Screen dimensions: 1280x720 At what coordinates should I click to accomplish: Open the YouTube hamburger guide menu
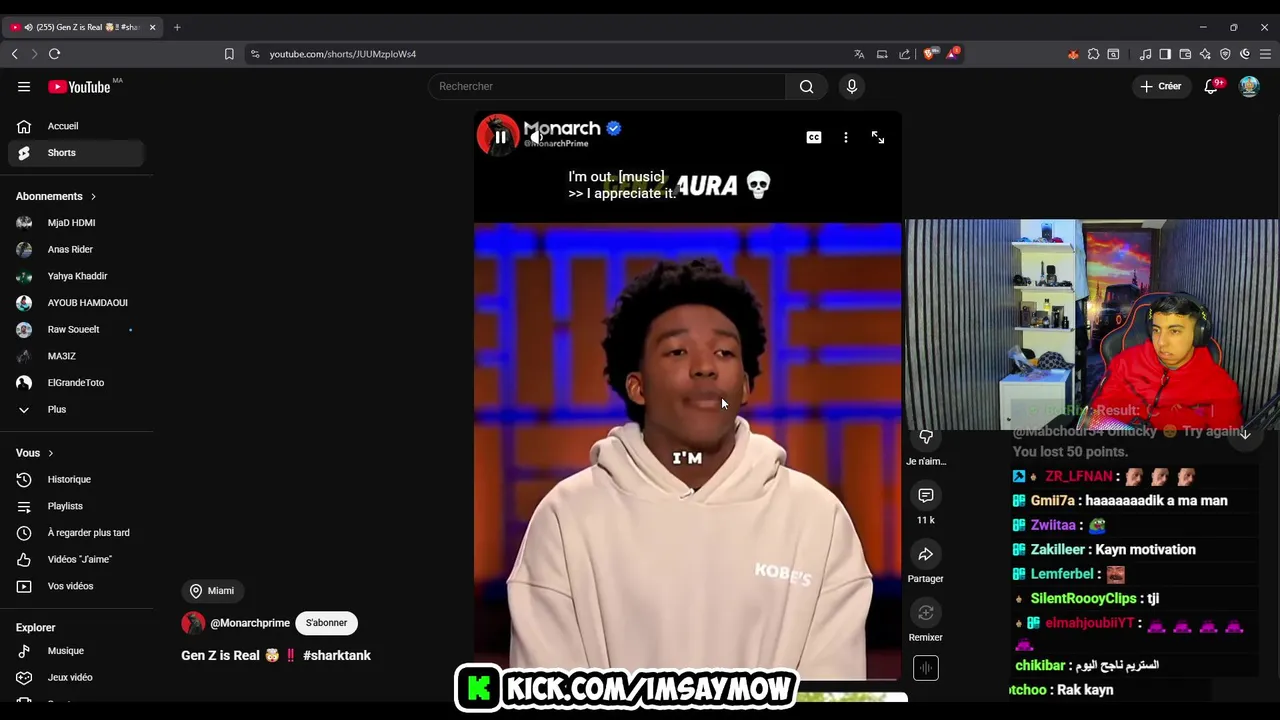tap(24, 87)
